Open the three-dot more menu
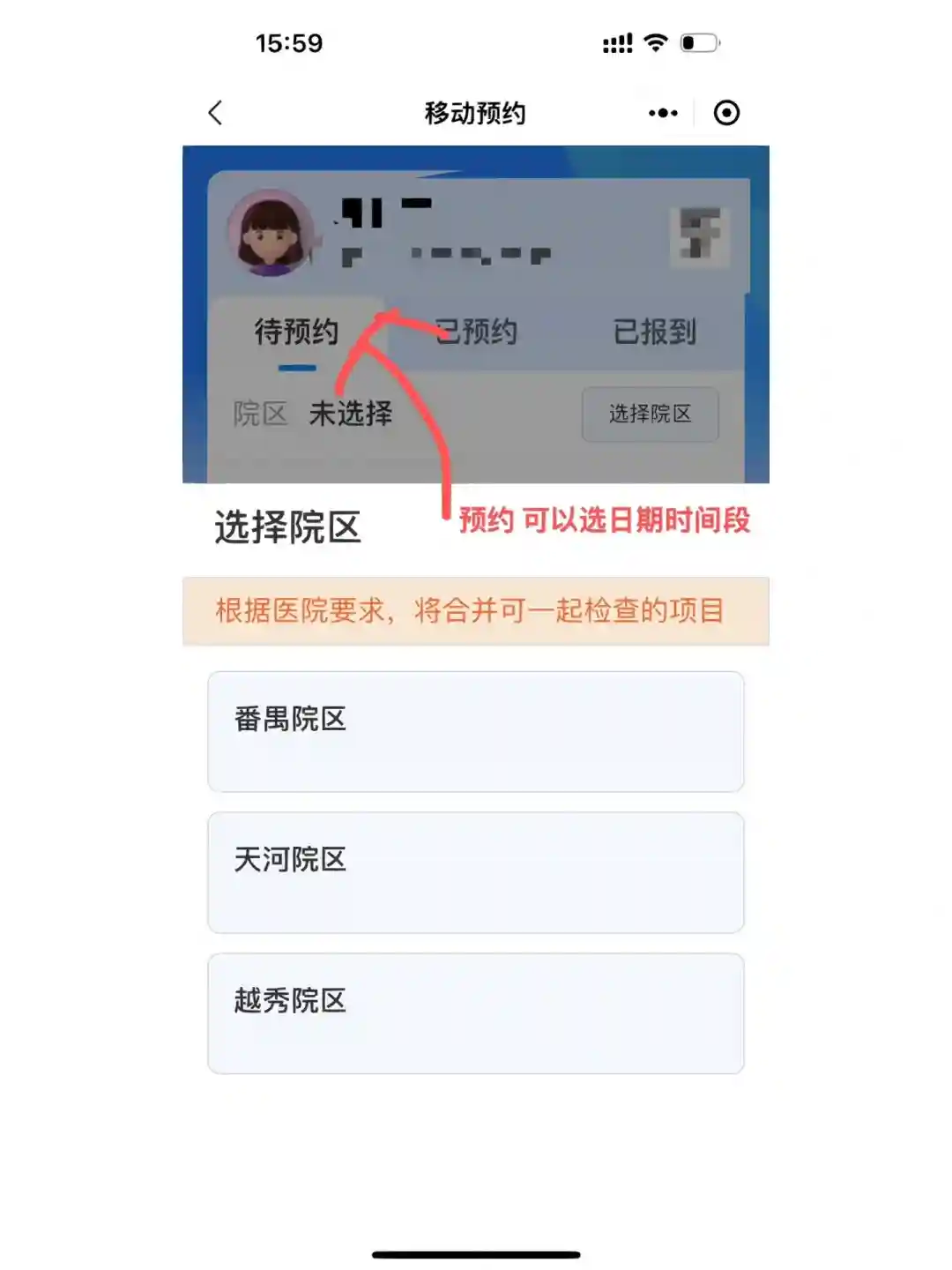The image size is (952, 1270). pos(663,113)
